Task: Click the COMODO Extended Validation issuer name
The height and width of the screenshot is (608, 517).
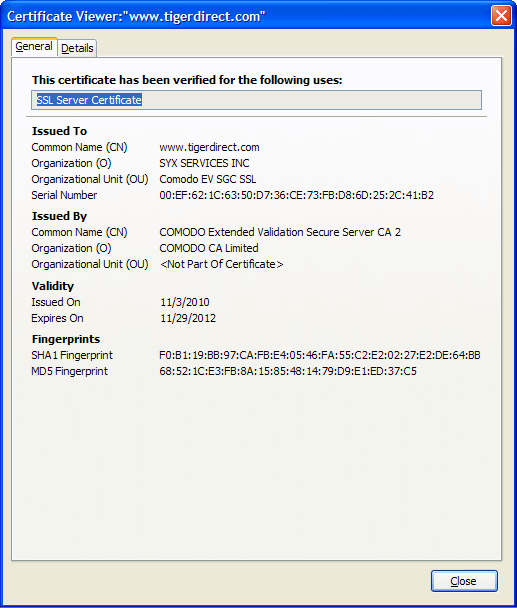Action: (280, 232)
